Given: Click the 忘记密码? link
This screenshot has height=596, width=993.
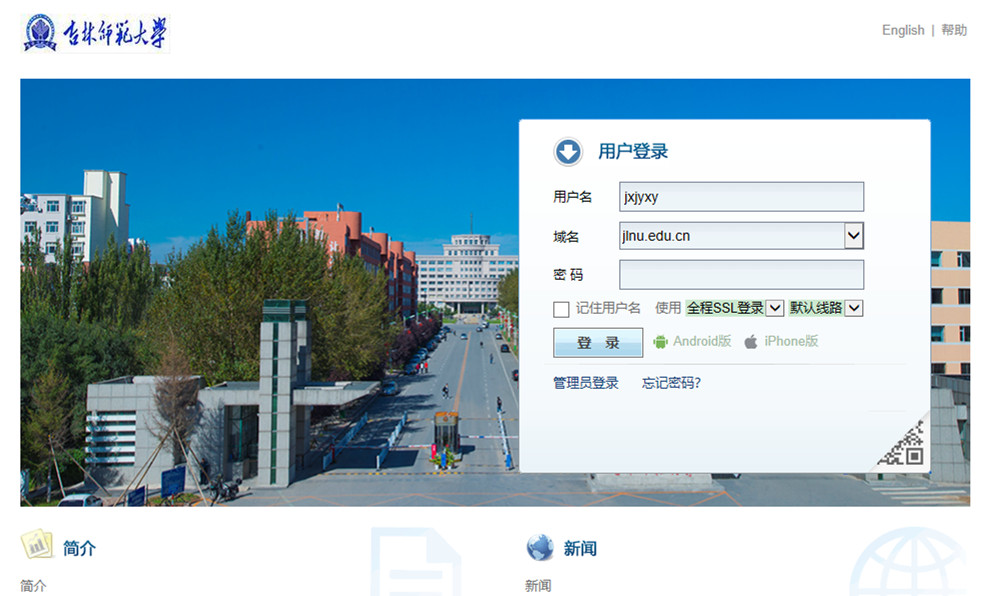Looking at the screenshot, I should point(671,383).
